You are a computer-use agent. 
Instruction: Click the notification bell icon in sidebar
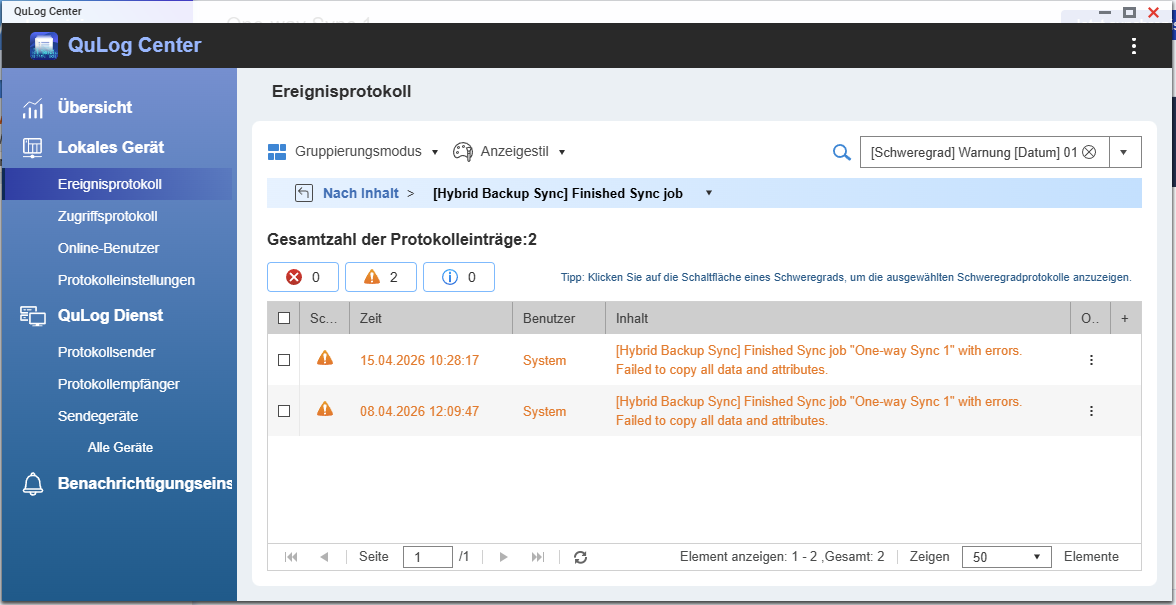click(x=32, y=484)
